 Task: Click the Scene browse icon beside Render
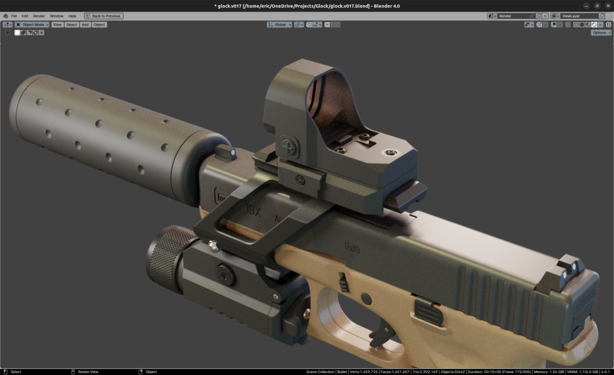pyautogui.click(x=492, y=16)
